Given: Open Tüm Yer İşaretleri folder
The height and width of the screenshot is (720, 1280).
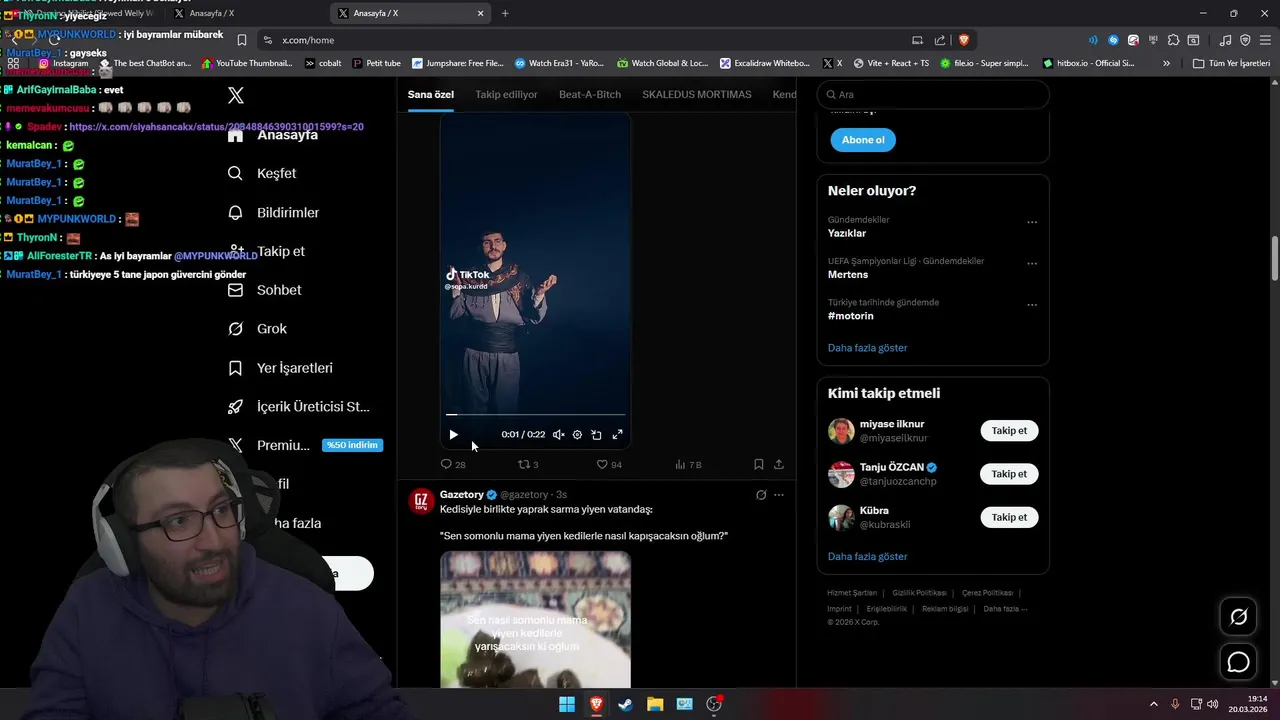Looking at the screenshot, I should 1231,63.
